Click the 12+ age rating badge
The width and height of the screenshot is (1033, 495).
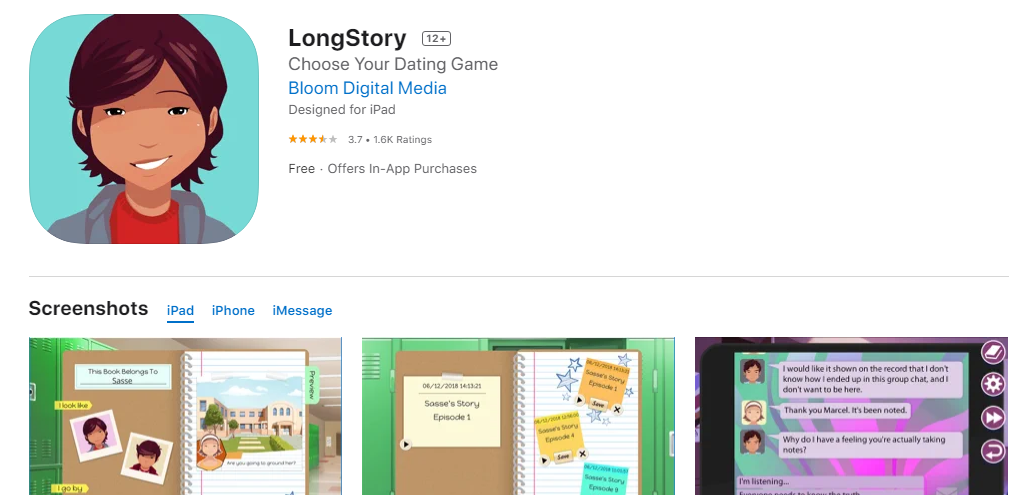[x=436, y=39]
